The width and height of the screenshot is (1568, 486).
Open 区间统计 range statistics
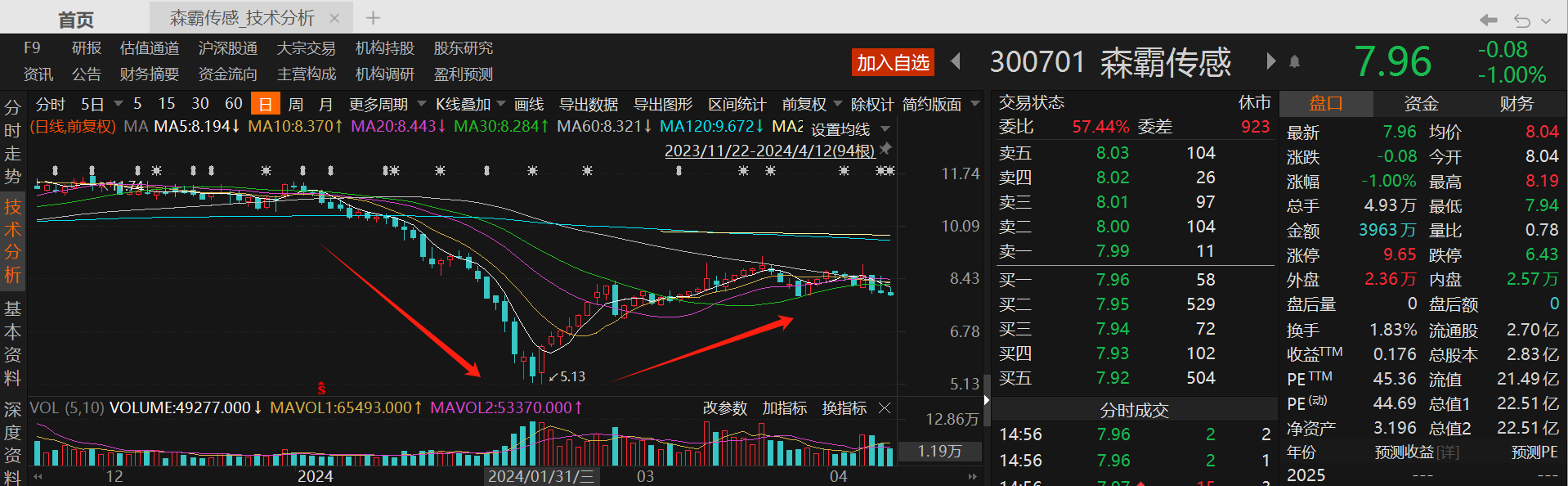(x=737, y=104)
